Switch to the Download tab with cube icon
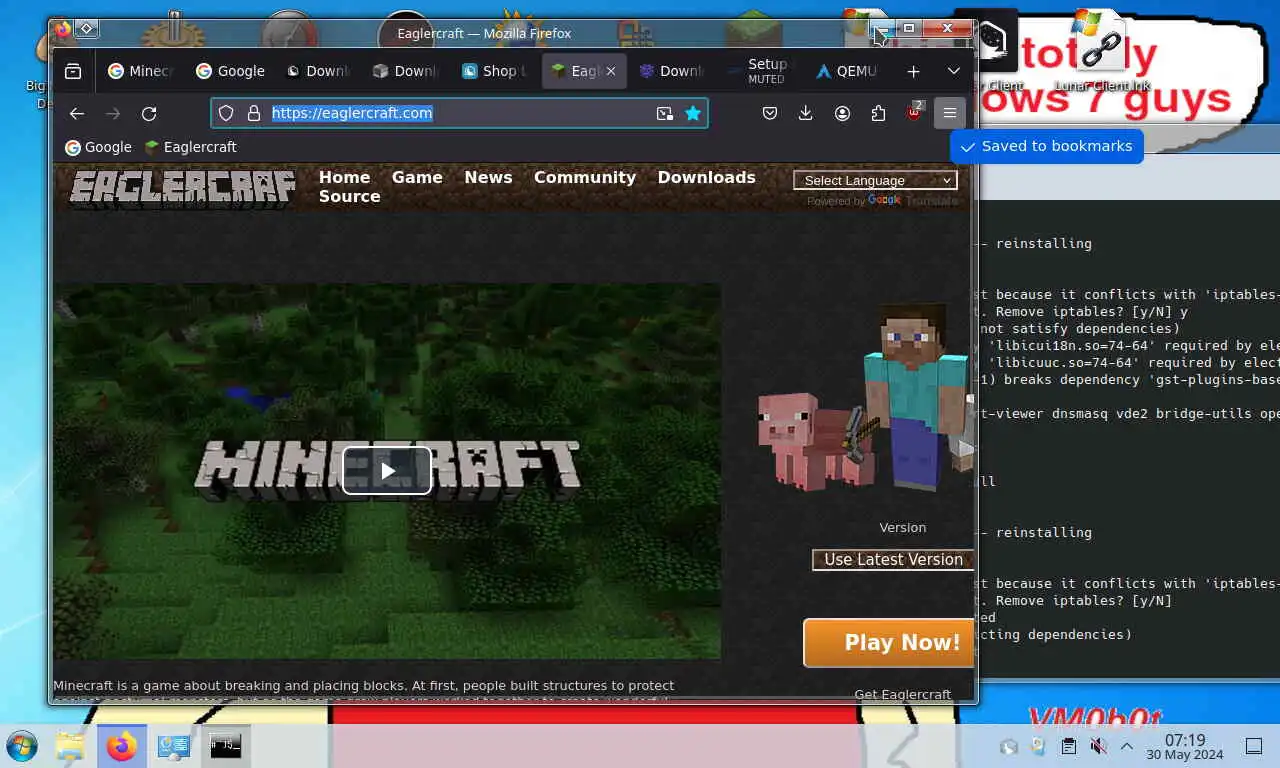1280x768 pixels. (x=406, y=71)
